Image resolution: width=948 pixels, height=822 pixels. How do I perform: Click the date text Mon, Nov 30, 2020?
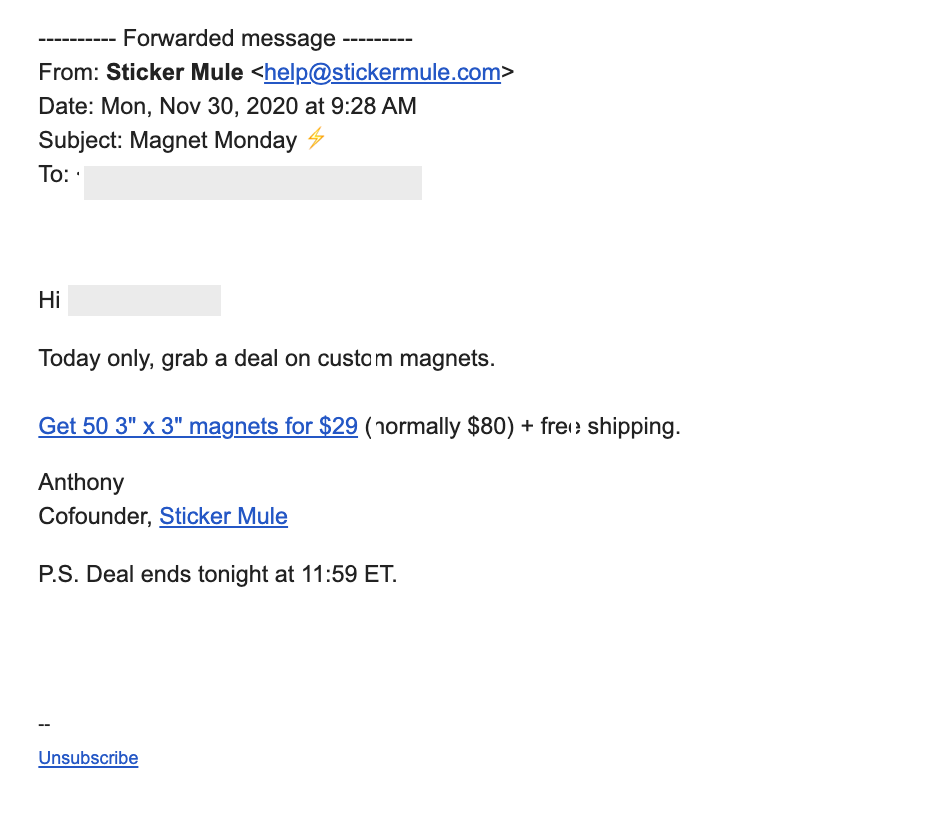click(x=200, y=106)
